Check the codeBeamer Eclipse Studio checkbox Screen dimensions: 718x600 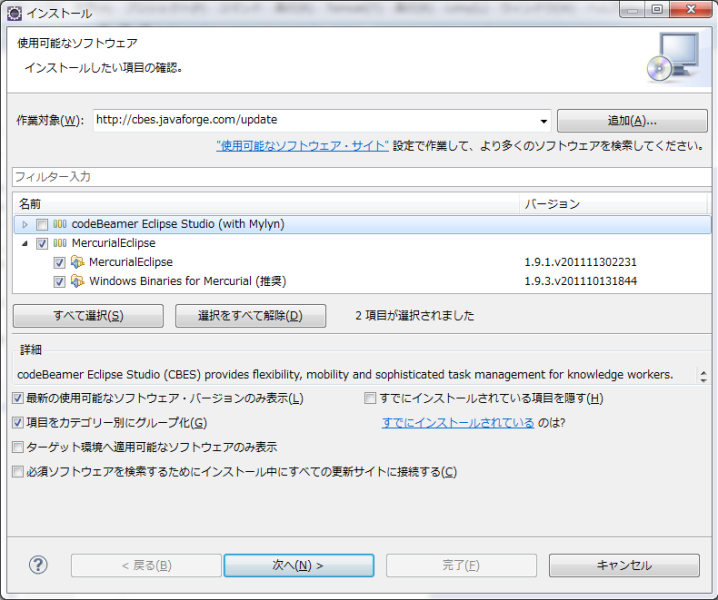pos(42,224)
